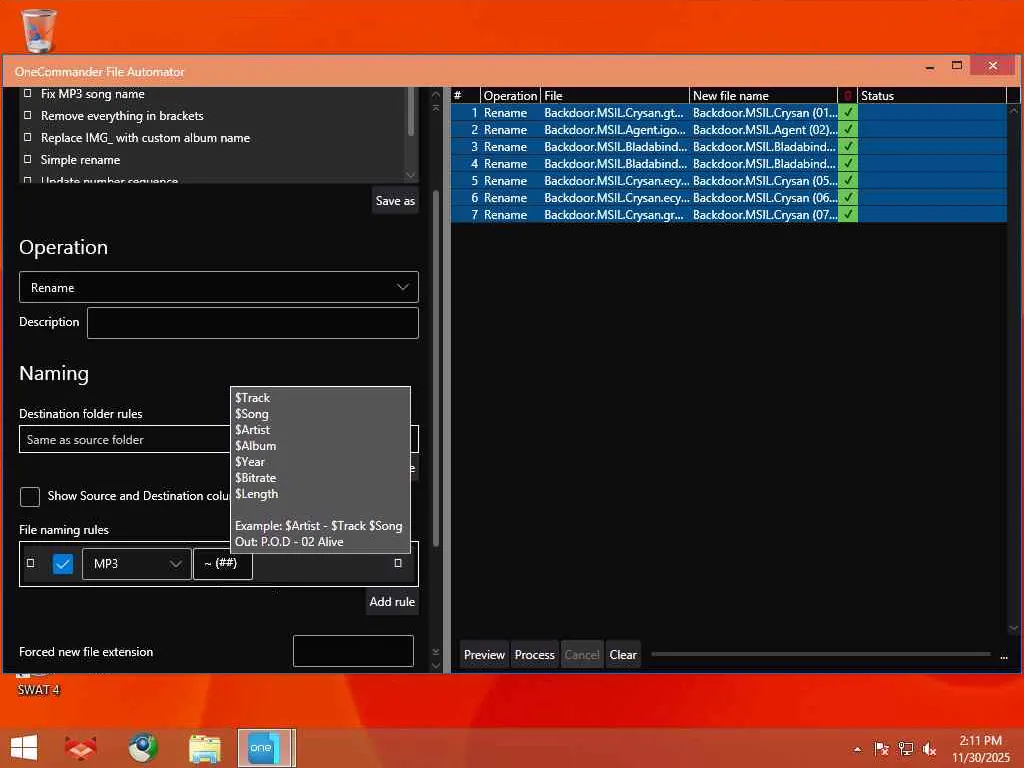
Task: Jump to bottom with the double-down panel icon
Action: coord(436,651)
